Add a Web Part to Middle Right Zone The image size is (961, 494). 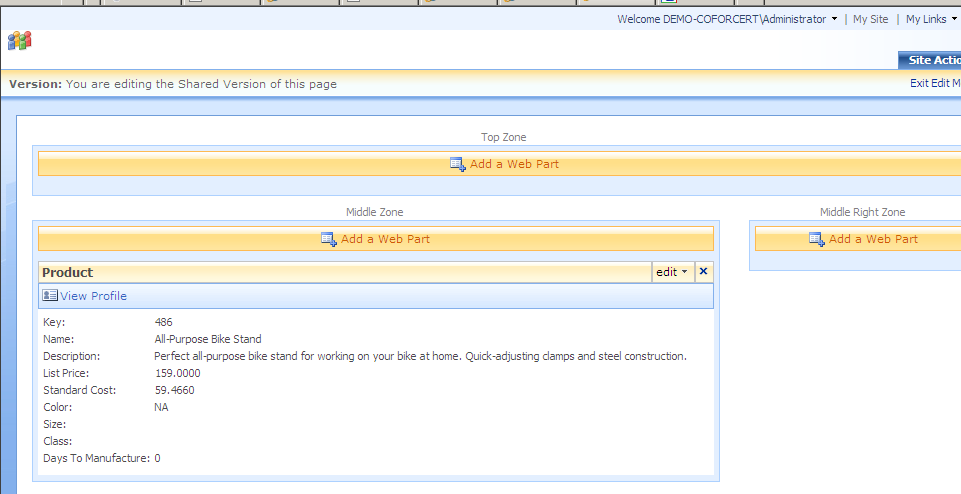pyautogui.click(x=873, y=239)
